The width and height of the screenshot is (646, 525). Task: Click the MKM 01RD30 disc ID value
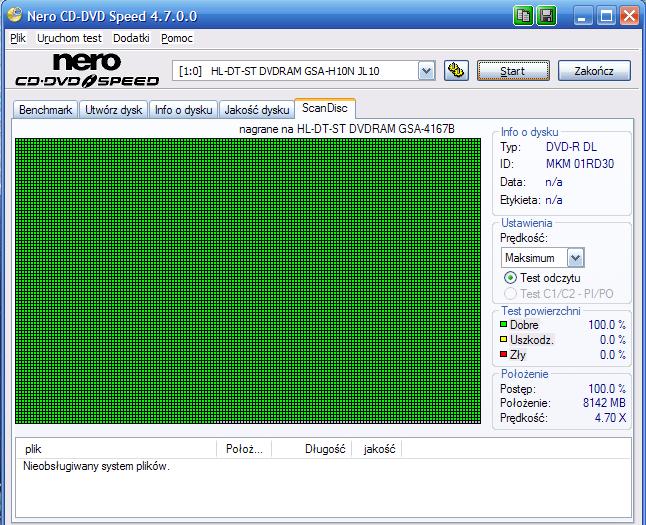tap(580, 164)
